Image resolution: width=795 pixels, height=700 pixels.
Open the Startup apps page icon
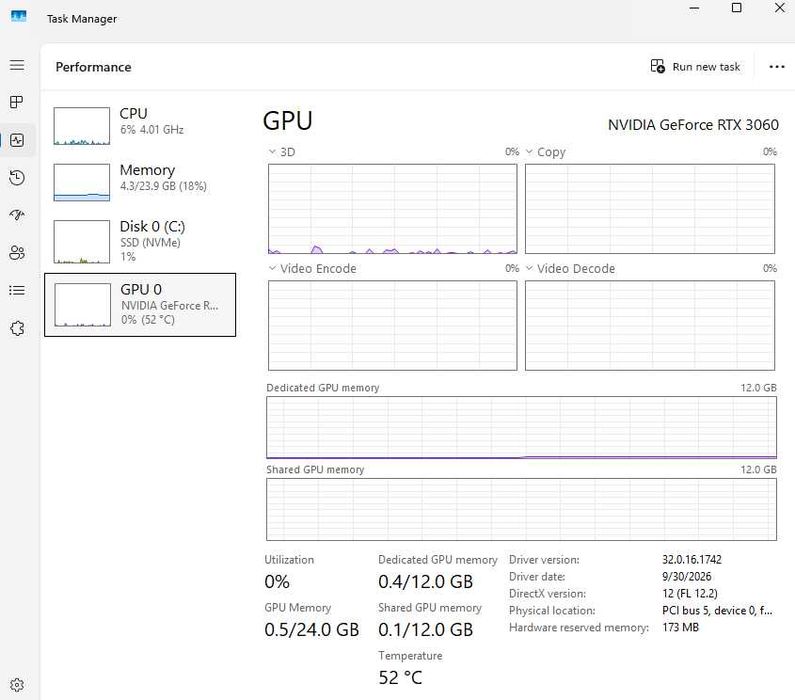pos(17,215)
